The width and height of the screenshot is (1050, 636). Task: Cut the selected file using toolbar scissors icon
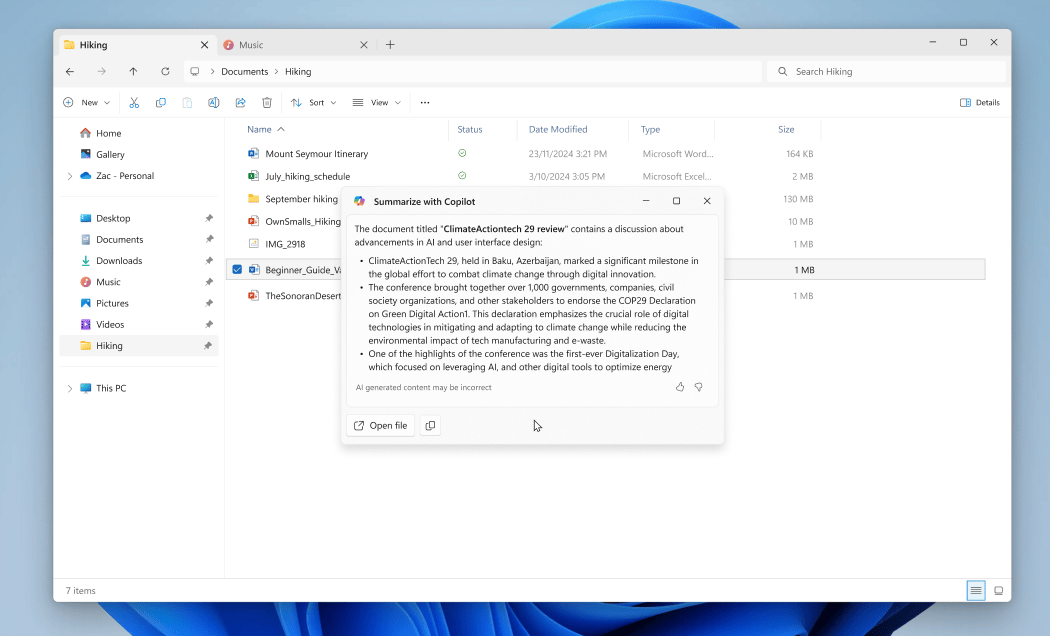[x=134, y=102]
